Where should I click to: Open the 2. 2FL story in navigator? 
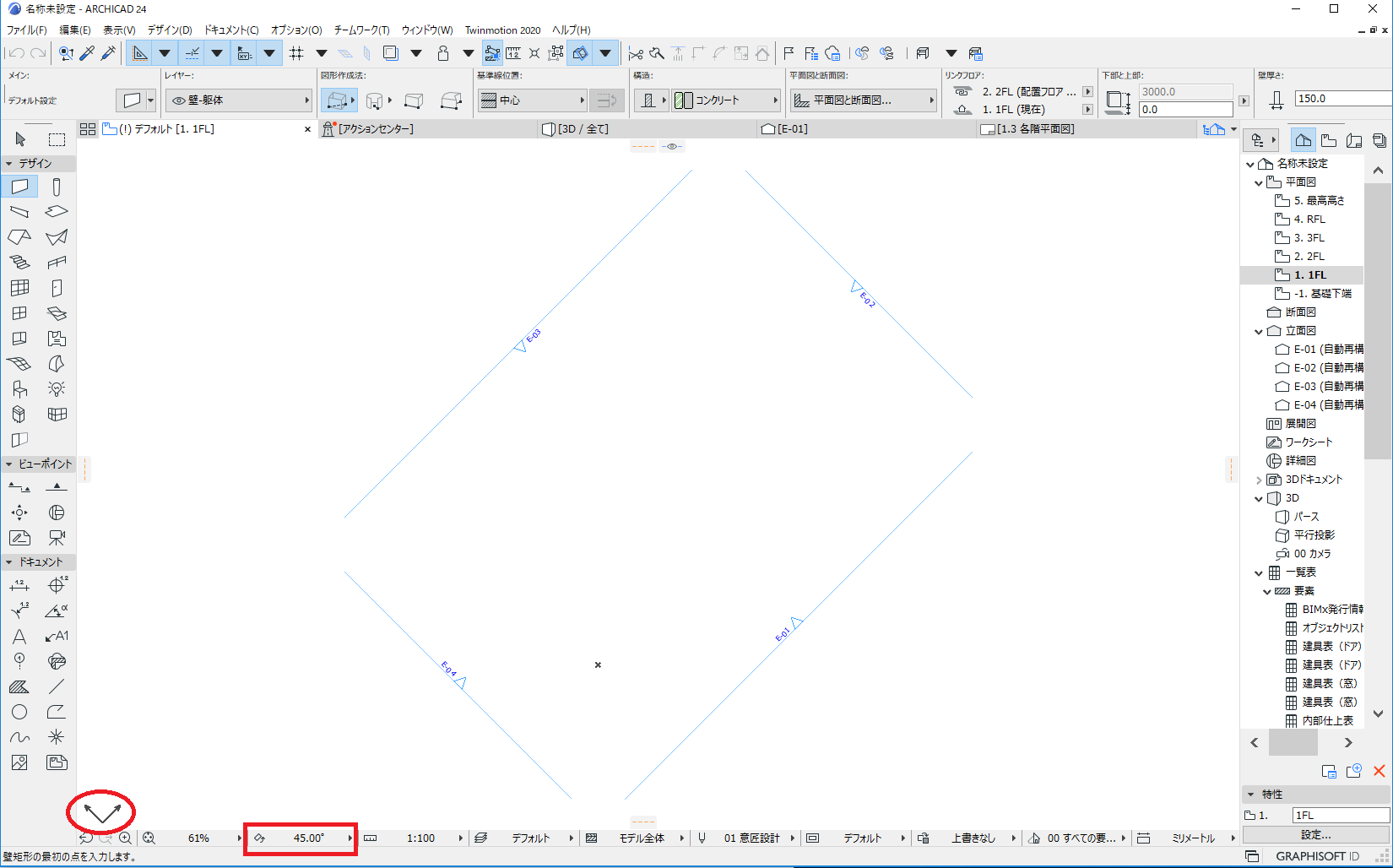pos(1309,256)
